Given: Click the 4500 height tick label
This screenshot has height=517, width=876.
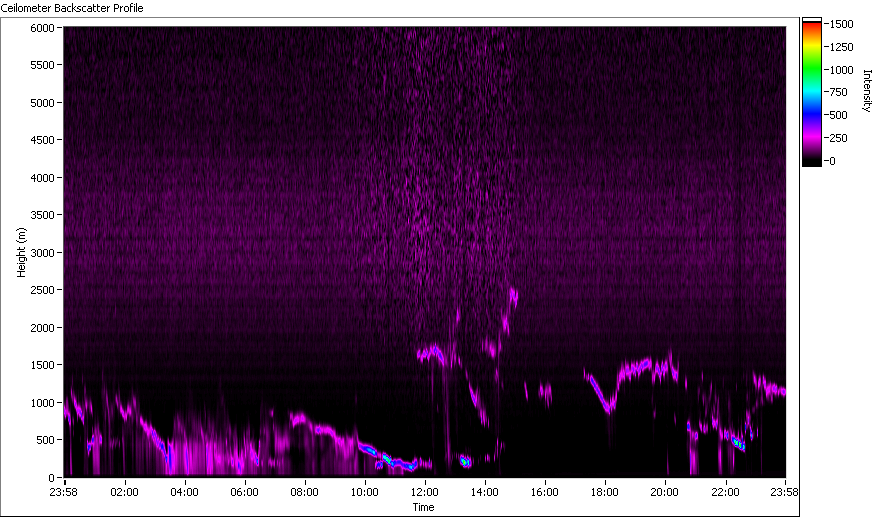Looking at the screenshot, I should (x=42, y=140).
